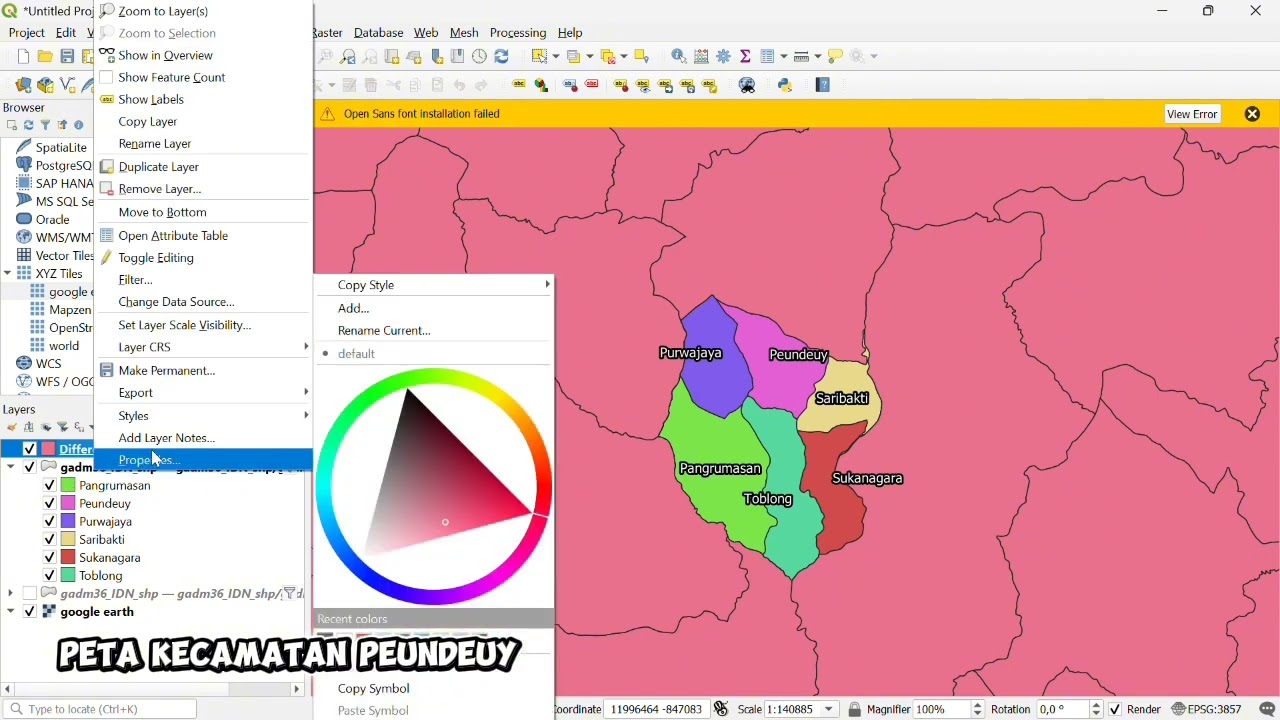Click Copy Symbol

point(435,689)
